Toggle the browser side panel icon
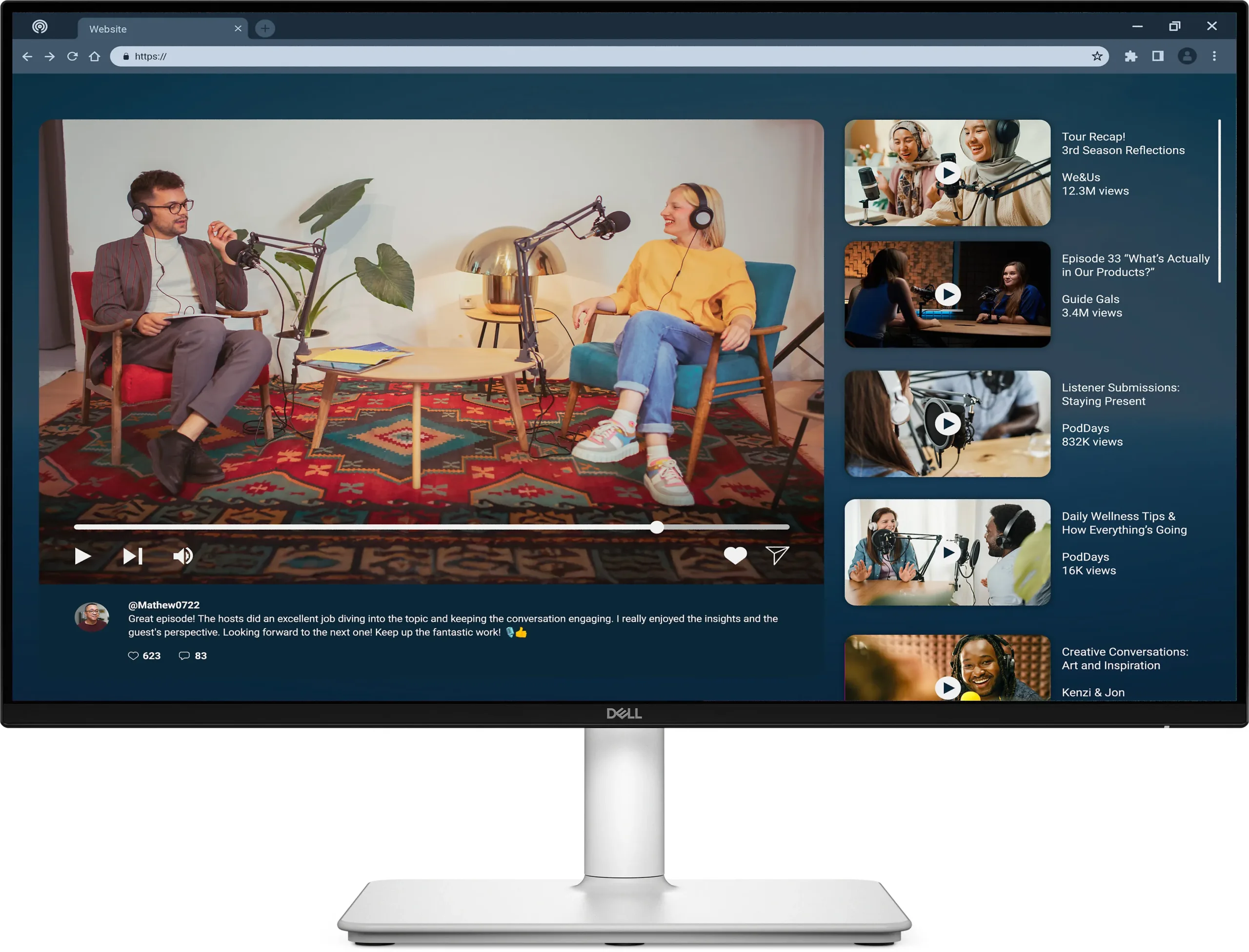 [1158, 56]
